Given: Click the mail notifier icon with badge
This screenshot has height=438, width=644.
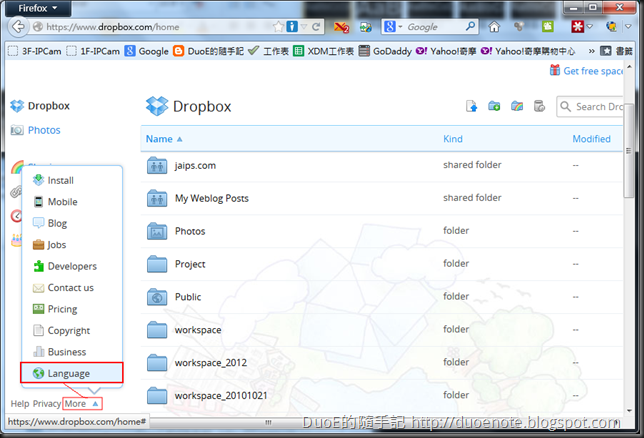Looking at the screenshot, I should coord(341,27).
